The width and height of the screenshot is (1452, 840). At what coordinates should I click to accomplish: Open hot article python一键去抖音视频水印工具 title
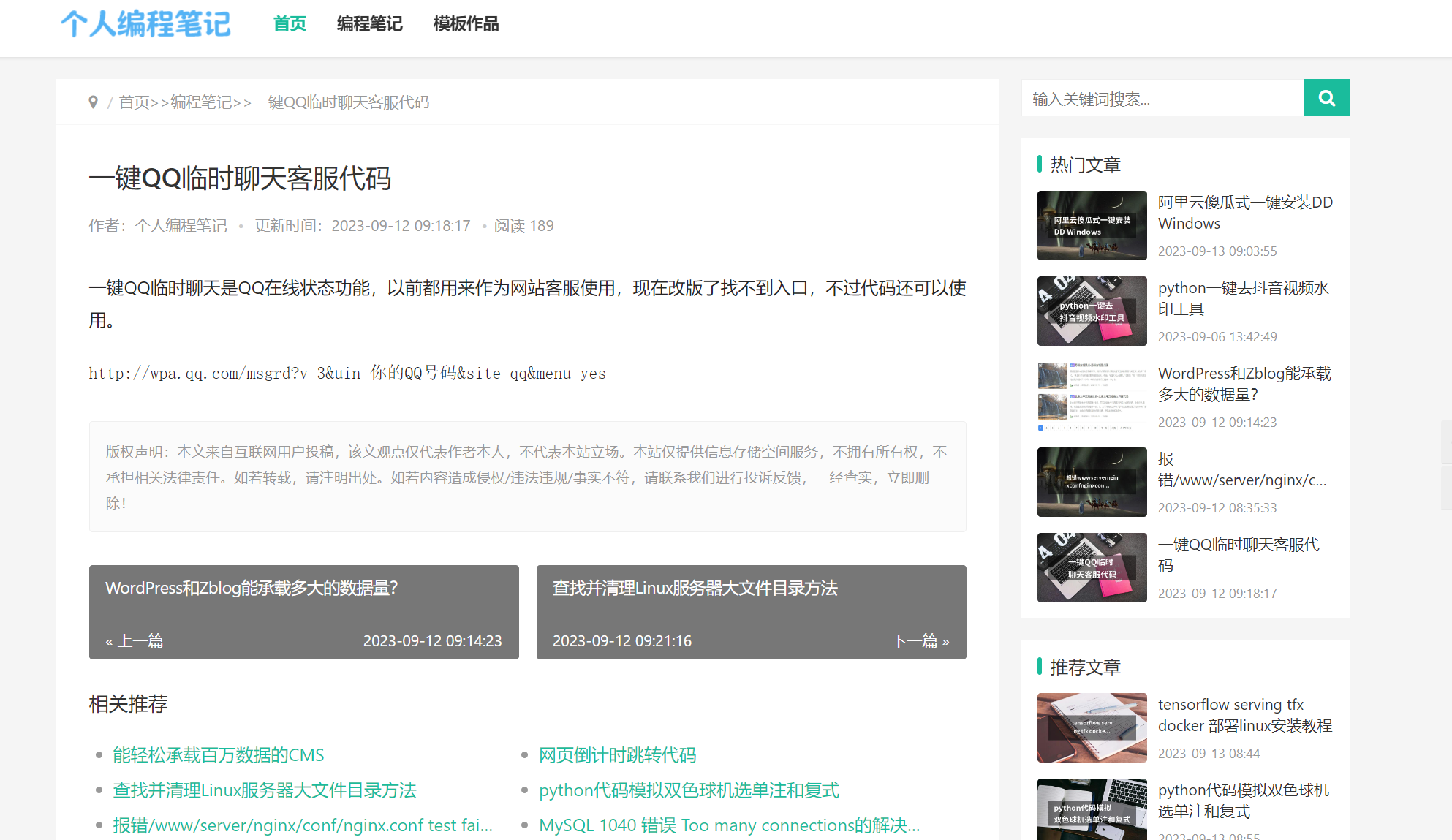(x=1244, y=298)
